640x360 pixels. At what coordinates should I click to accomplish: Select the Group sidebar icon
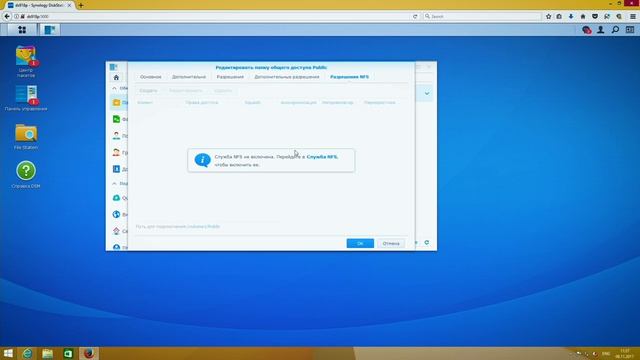tap(116, 152)
